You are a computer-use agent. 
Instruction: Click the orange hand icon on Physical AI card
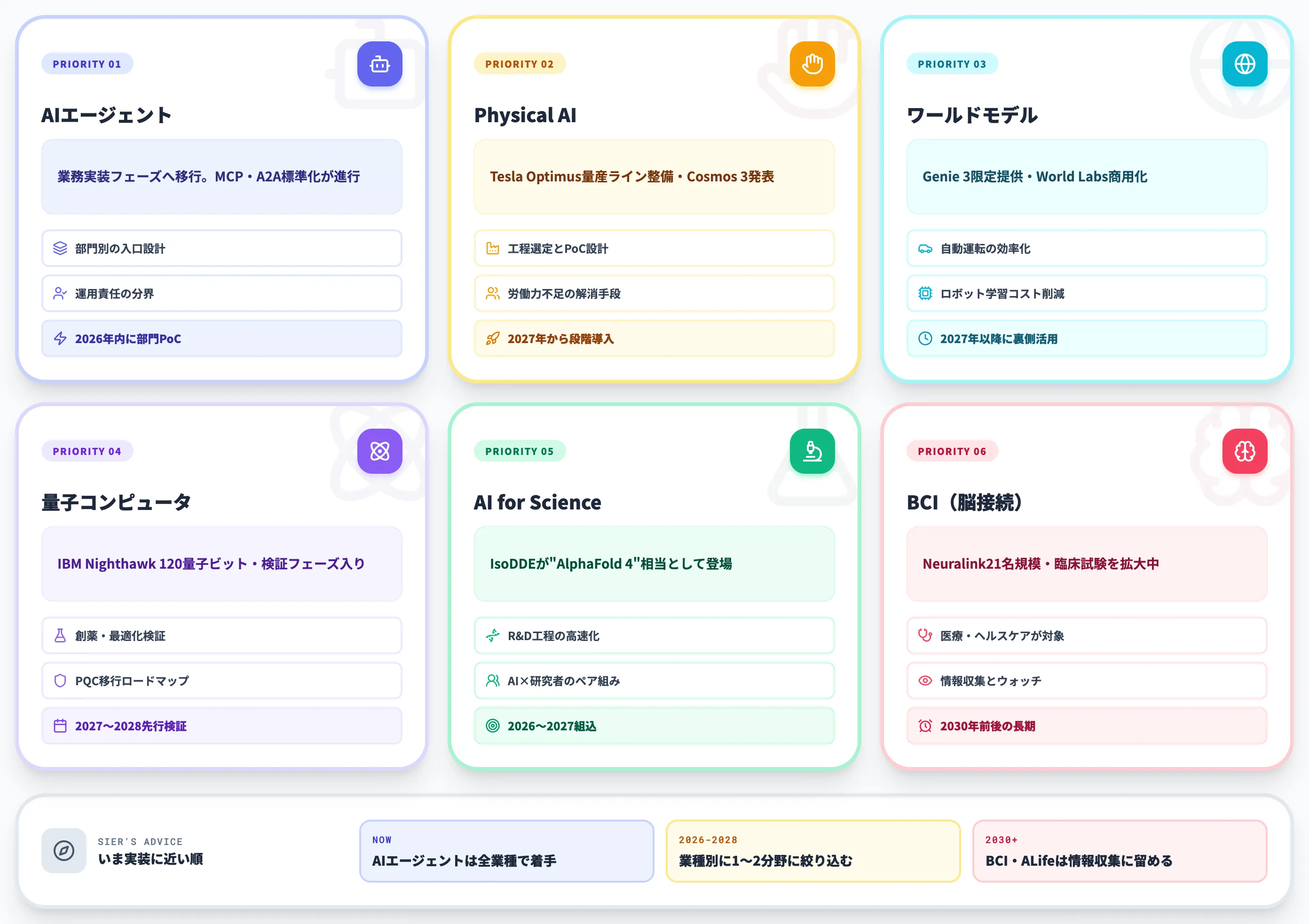pyautogui.click(x=812, y=64)
